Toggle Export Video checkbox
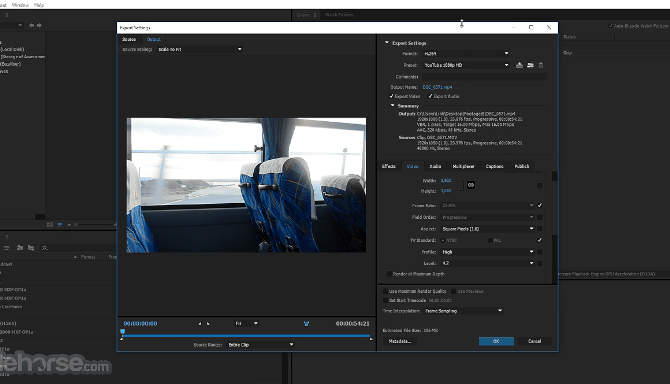 click(x=391, y=96)
